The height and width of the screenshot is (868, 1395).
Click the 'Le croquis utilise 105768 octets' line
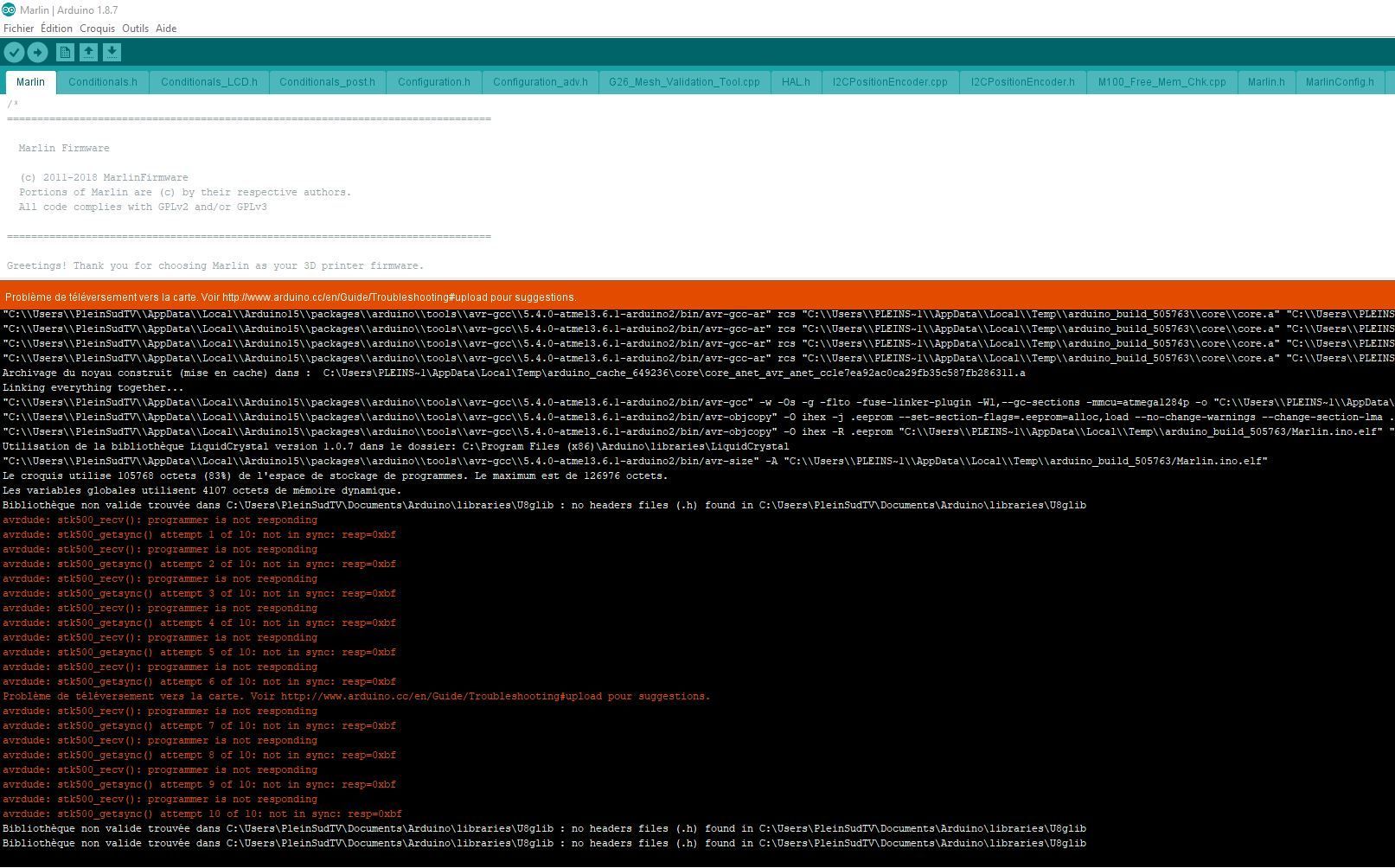[336, 476]
